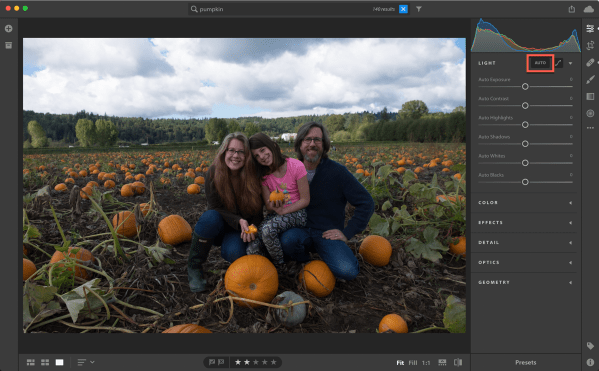The image size is (599, 371).
Task: Click the LIGHT panel heading
Action: point(487,63)
